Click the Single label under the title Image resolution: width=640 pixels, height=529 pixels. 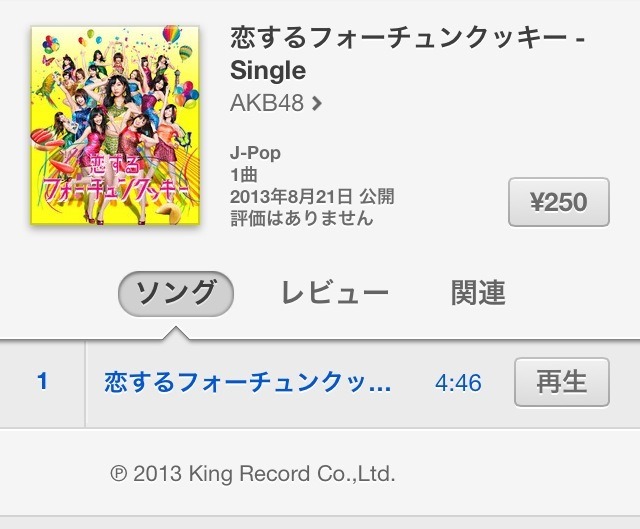(268, 71)
